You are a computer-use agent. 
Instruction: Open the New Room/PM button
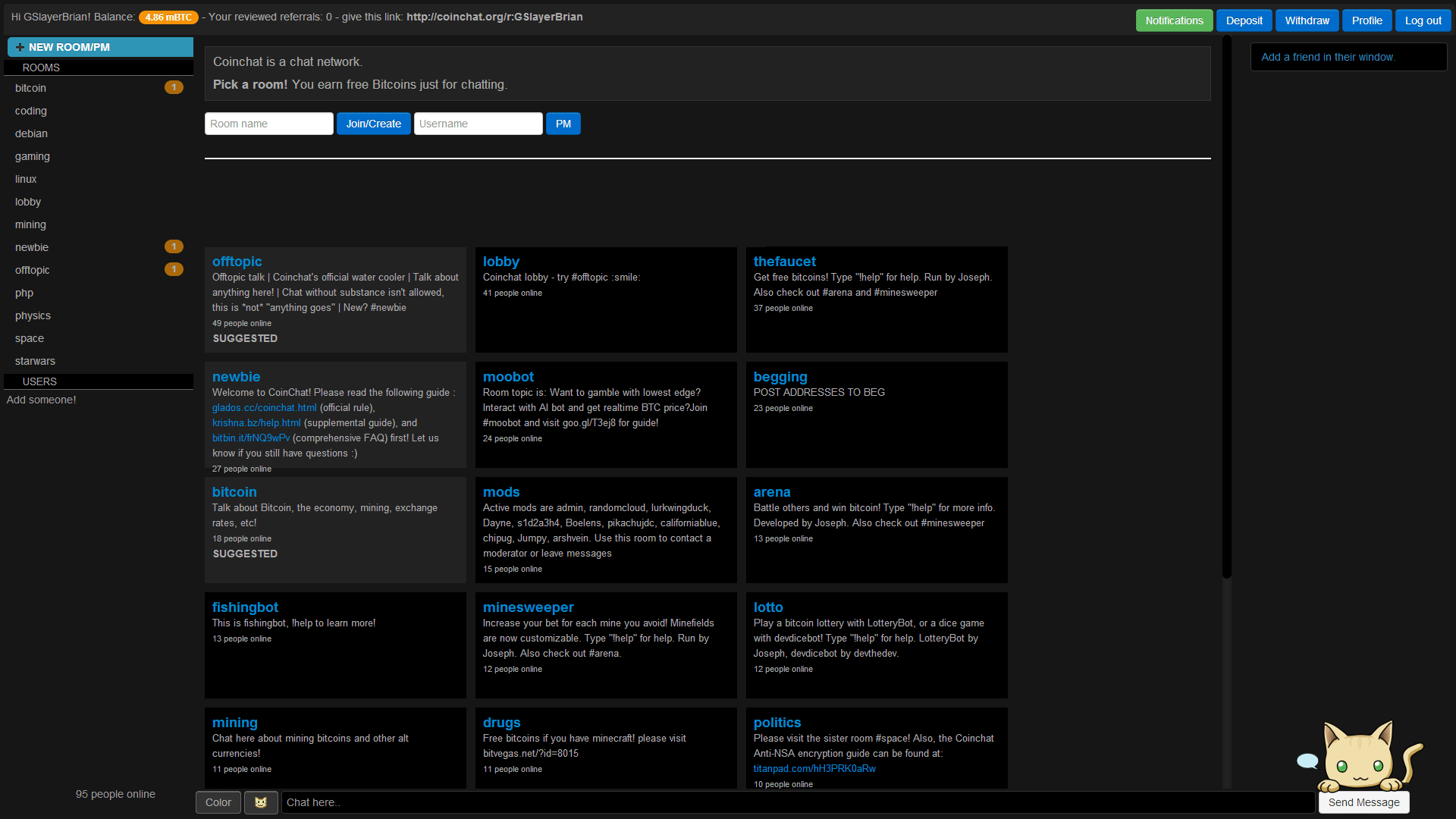(100, 47)
